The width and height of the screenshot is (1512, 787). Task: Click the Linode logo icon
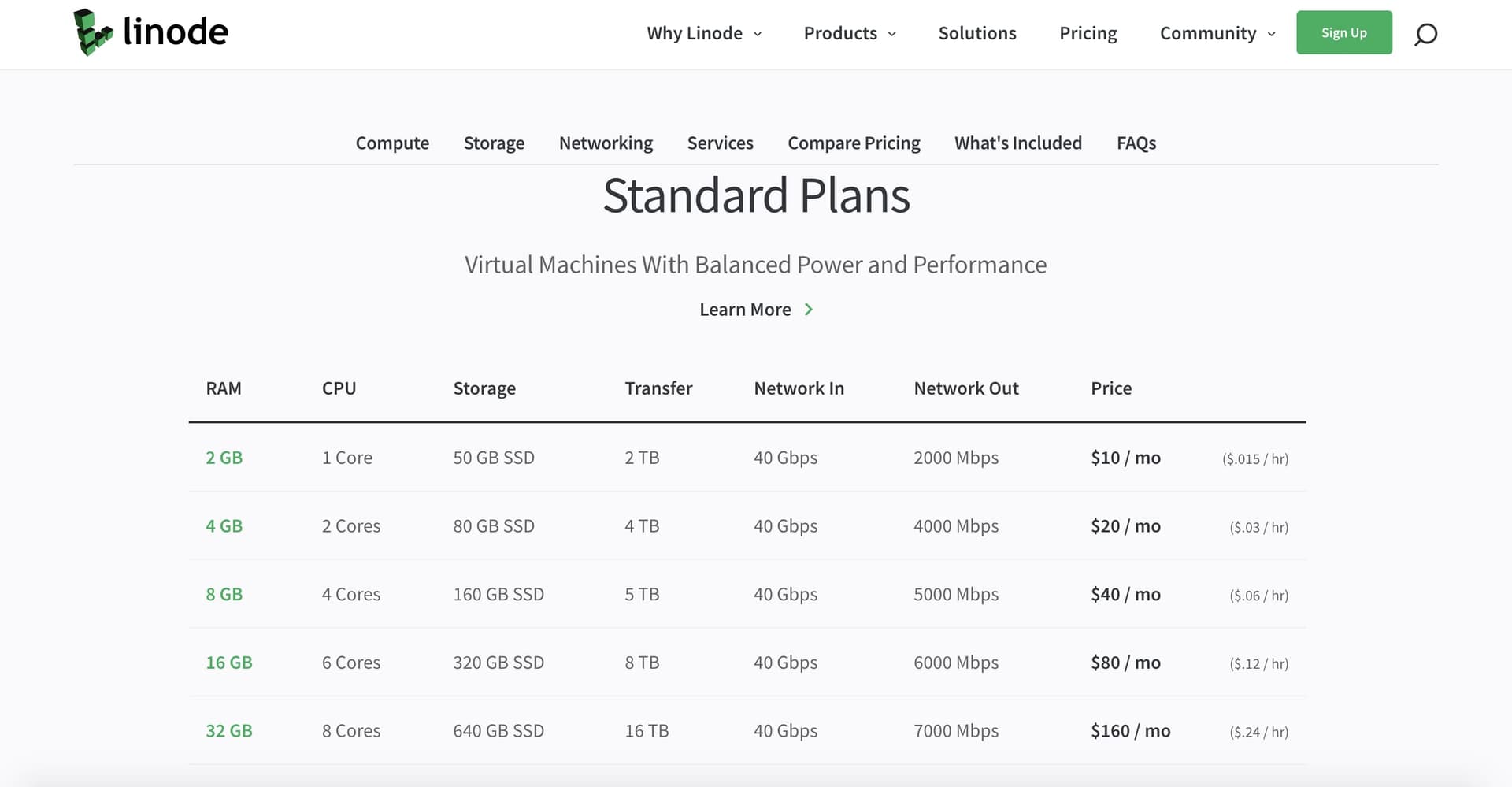[93, 32]
